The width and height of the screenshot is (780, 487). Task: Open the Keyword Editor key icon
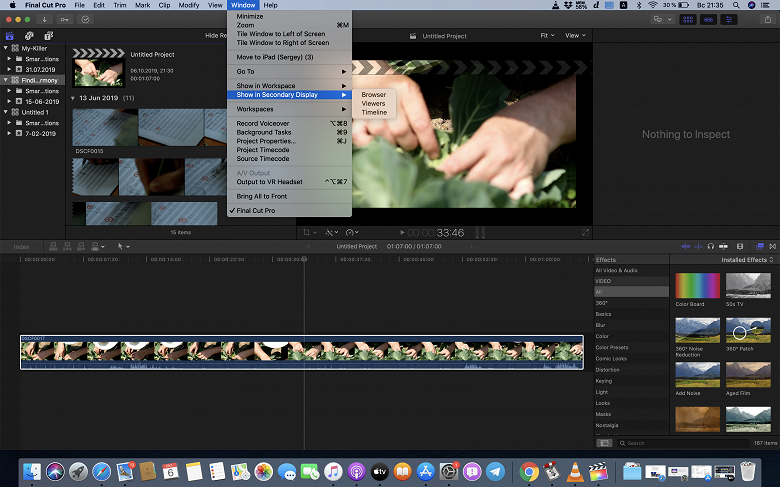point(65,19)
